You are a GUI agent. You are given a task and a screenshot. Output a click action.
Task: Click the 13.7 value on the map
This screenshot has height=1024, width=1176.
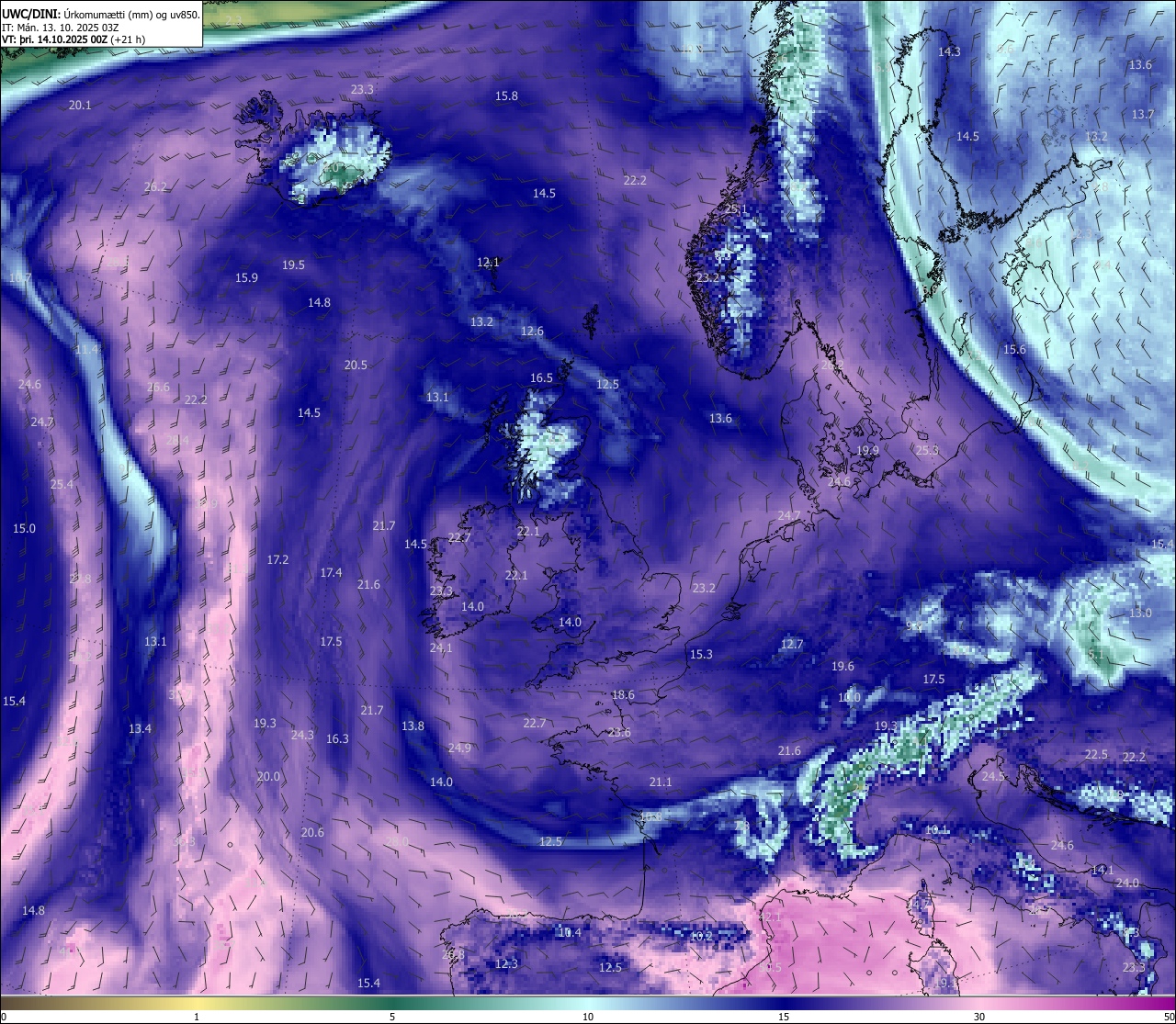click(x=1143, y=115)
